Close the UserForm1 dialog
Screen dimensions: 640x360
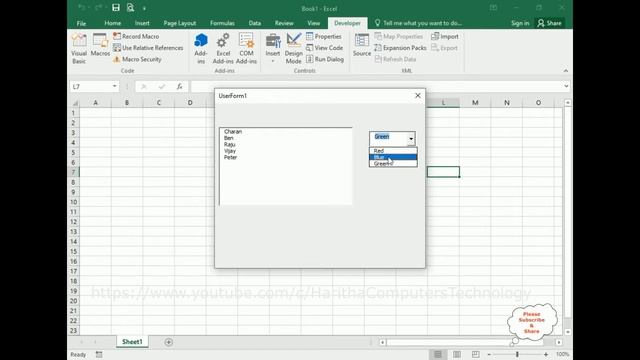coord(418,96)
